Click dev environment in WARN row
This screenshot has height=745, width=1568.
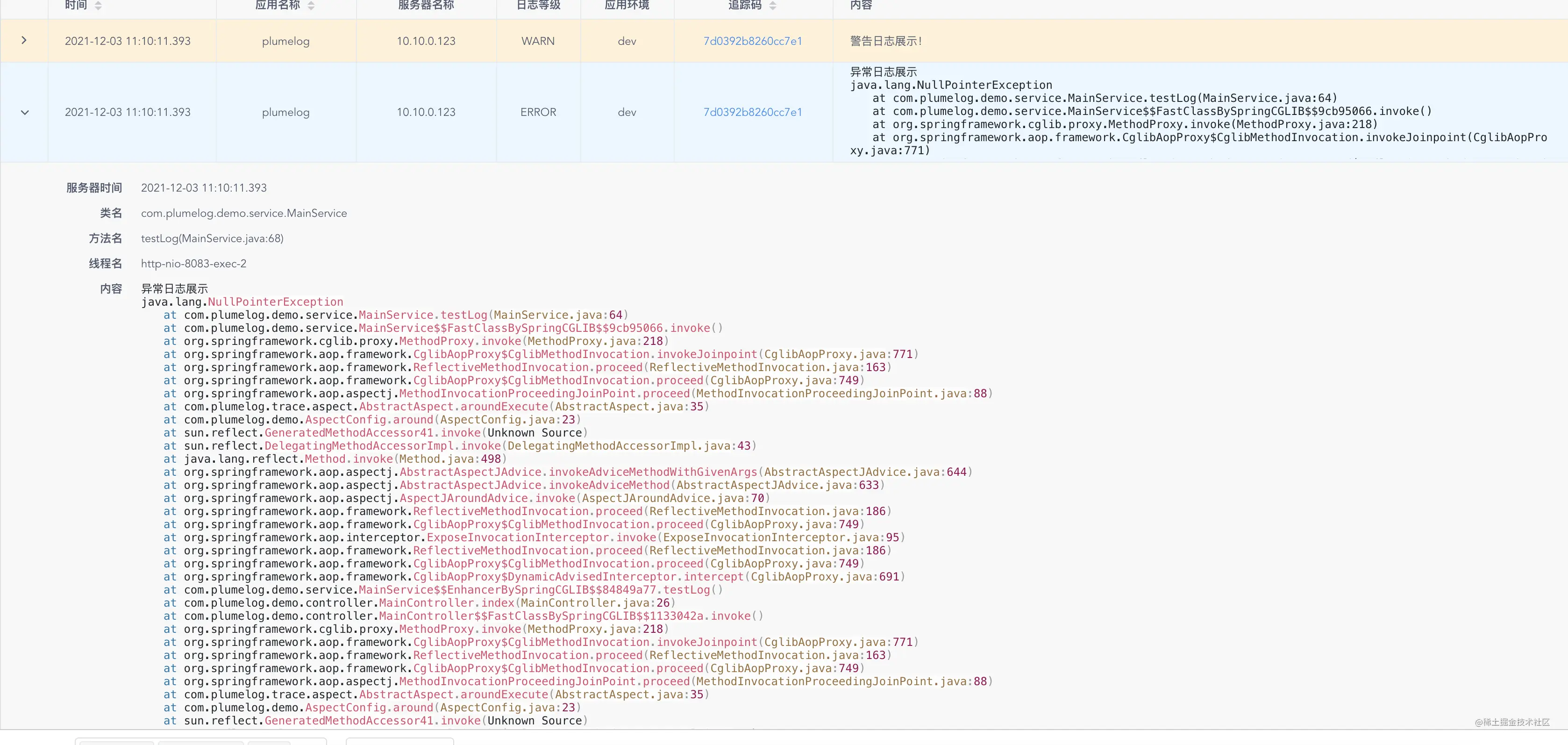pos(627,41)
